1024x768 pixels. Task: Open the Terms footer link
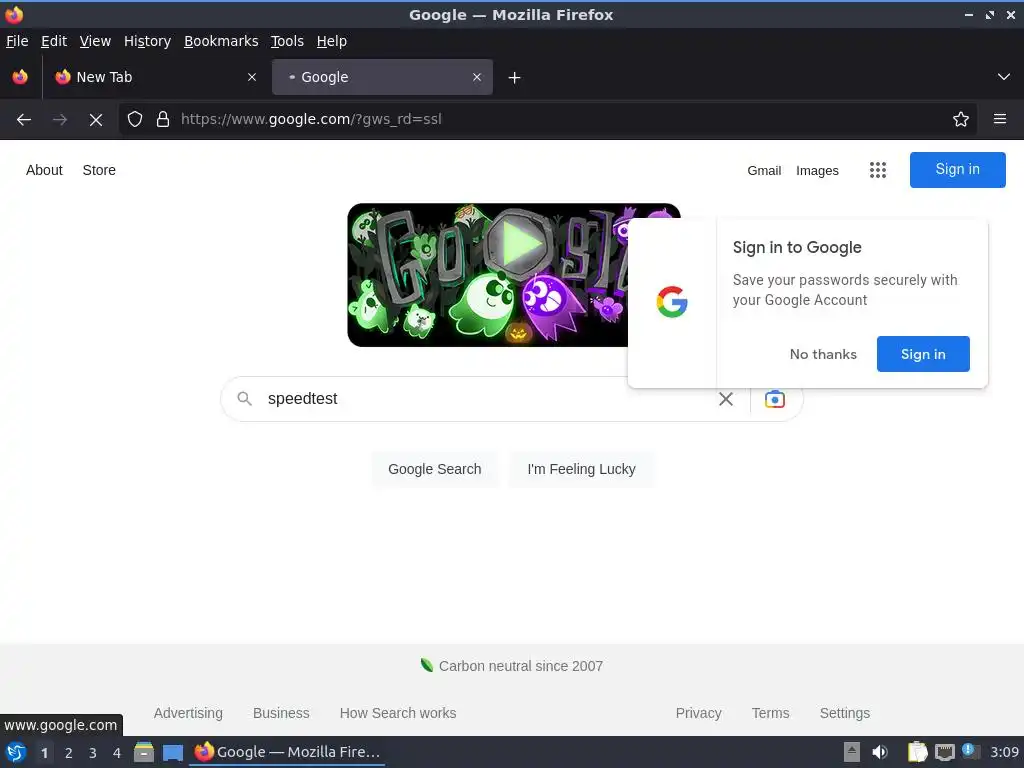pyautogui.click(x=771, y=713)
